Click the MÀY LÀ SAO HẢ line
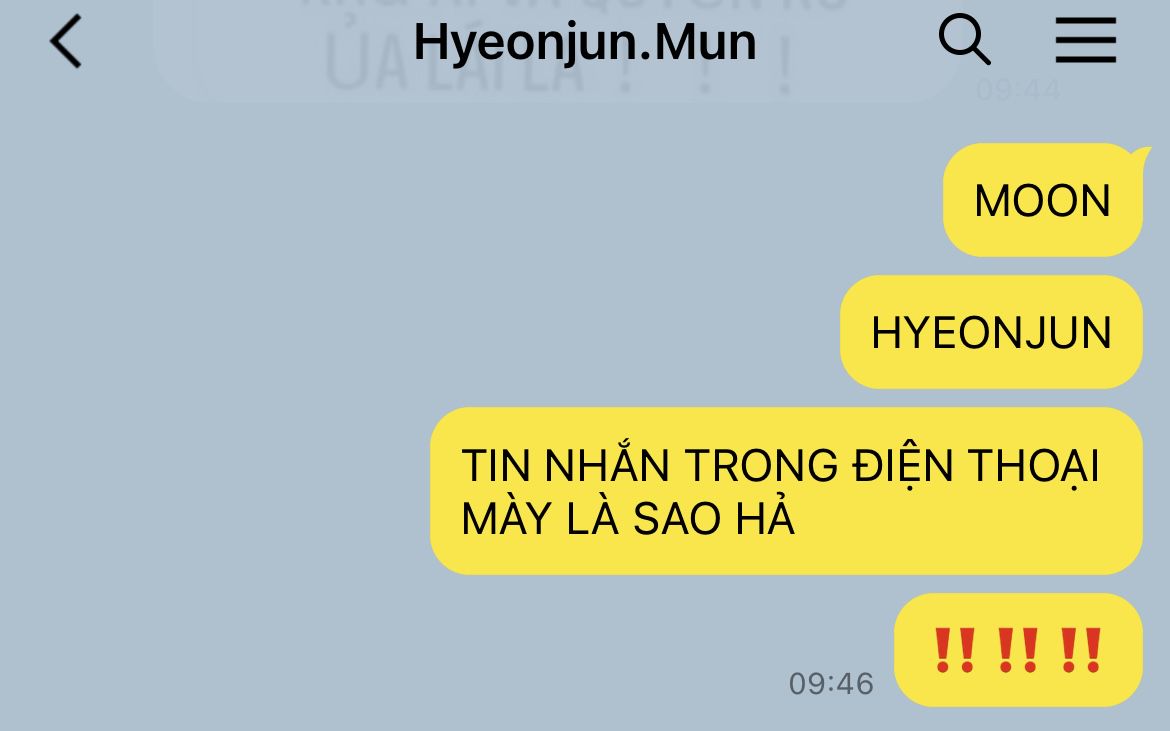 pos(628,518)
